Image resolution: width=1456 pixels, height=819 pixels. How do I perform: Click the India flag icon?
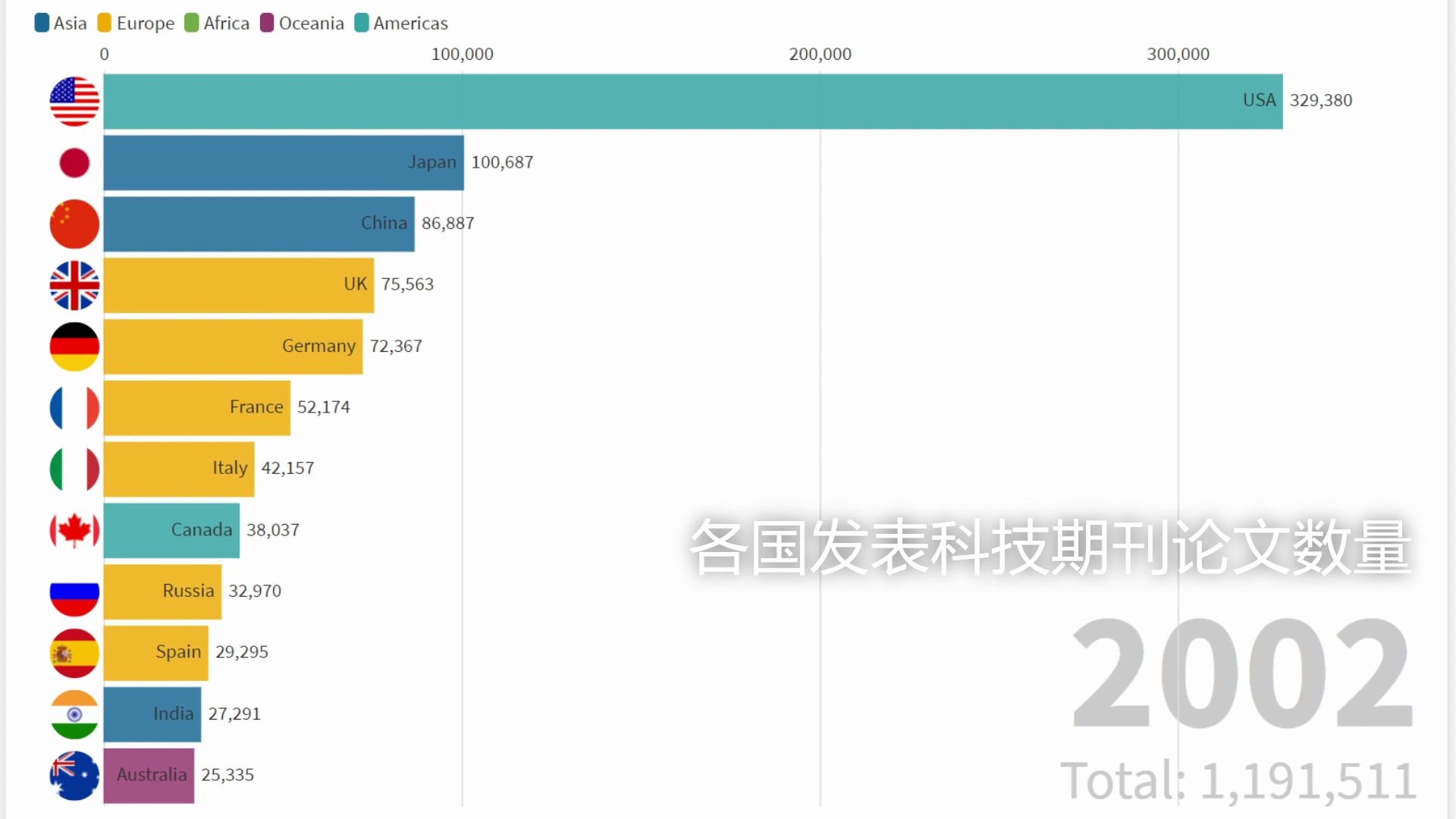click(x=74, y=714)
